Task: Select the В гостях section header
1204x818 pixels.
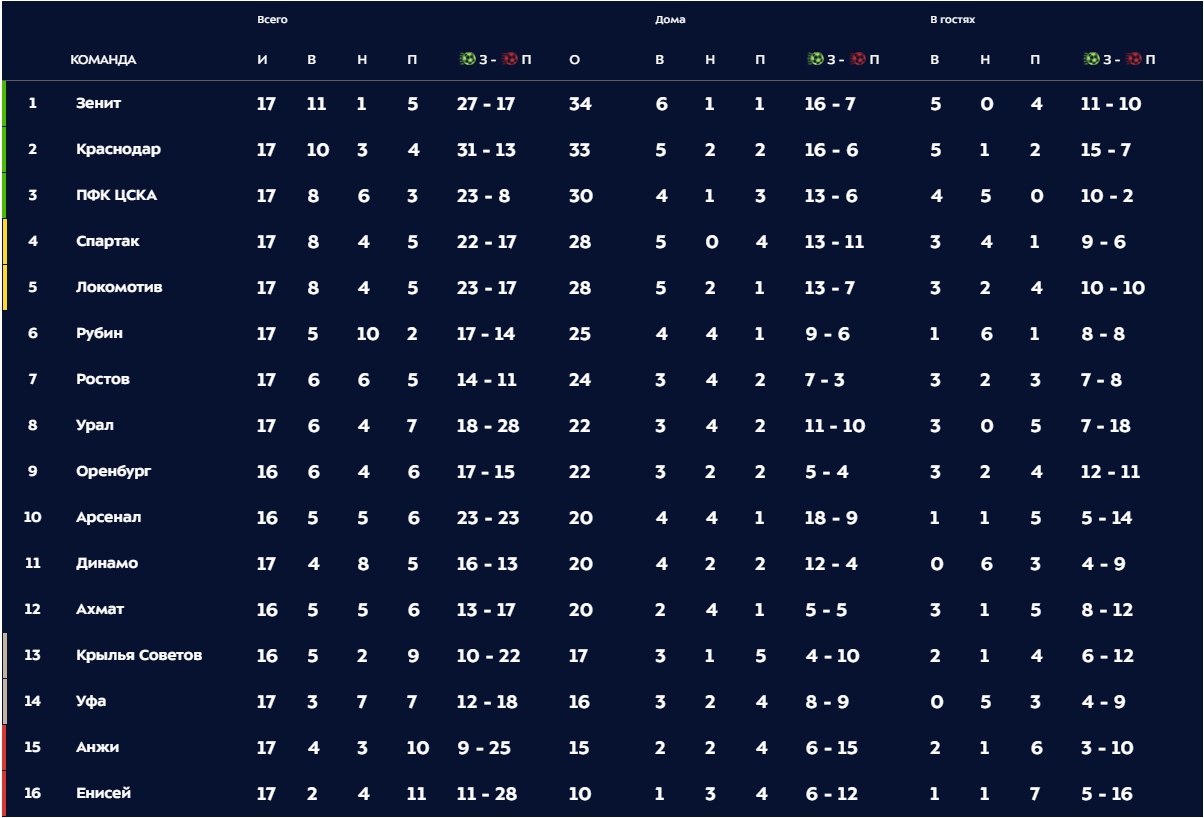Action: point(952,20)
